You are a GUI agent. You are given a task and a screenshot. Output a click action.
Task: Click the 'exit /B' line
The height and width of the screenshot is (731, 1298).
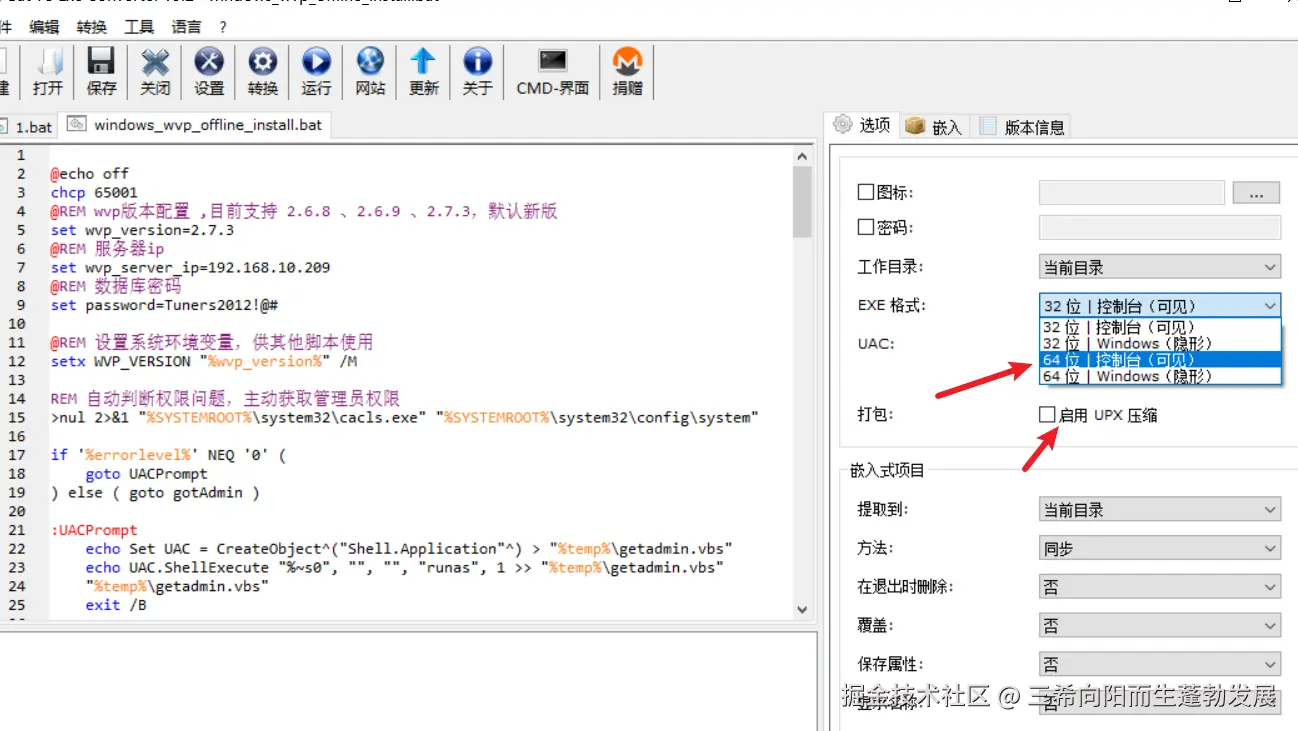[116, 605]
